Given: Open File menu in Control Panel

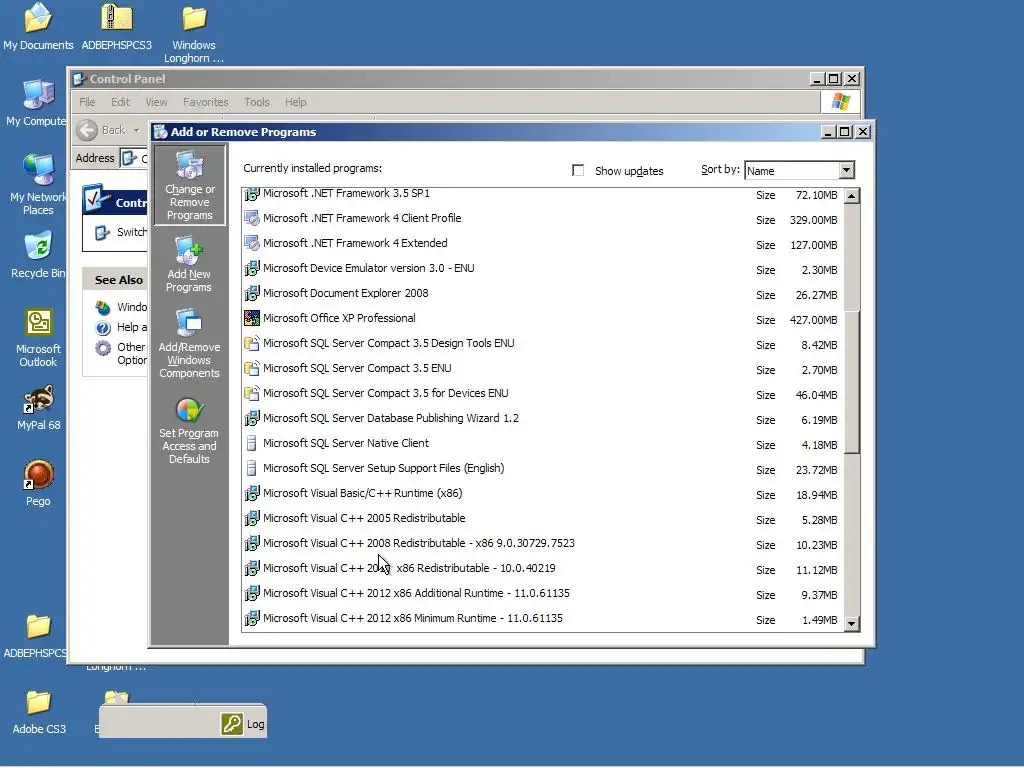Looking at the screenshot, I should click(87, 102).
